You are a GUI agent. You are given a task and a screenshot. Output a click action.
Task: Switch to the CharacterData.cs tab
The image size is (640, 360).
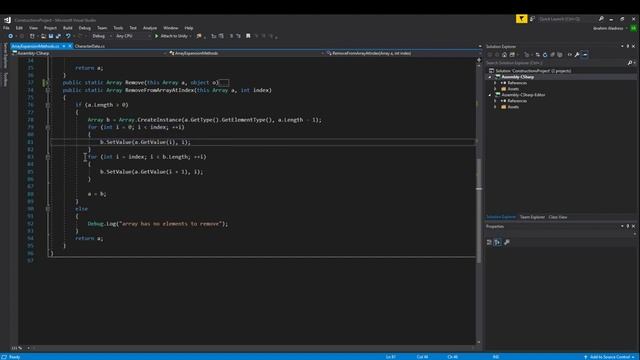click(90, 46)
